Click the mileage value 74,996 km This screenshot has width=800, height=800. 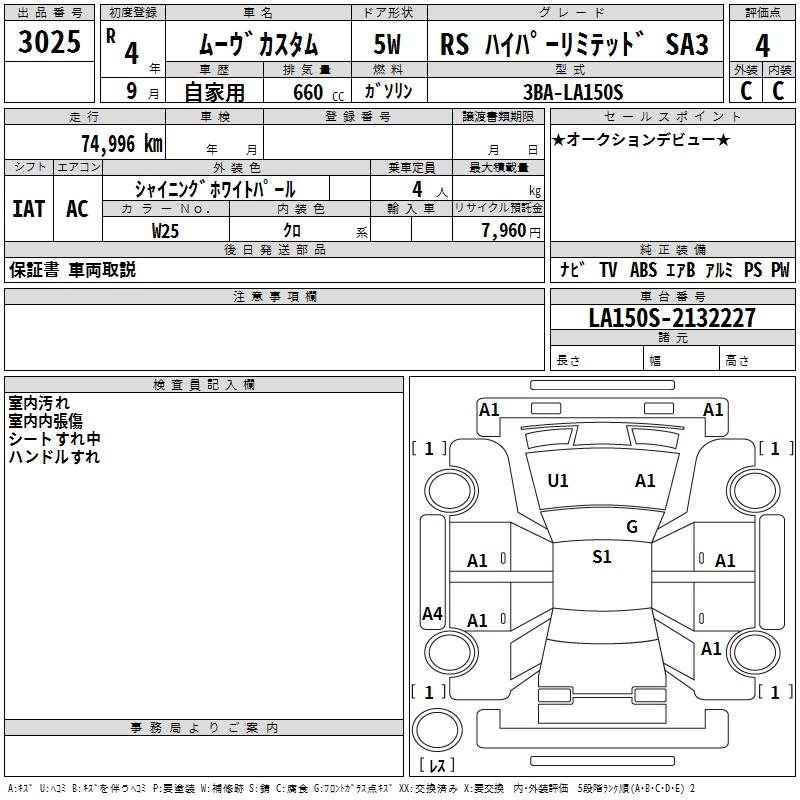122,143
